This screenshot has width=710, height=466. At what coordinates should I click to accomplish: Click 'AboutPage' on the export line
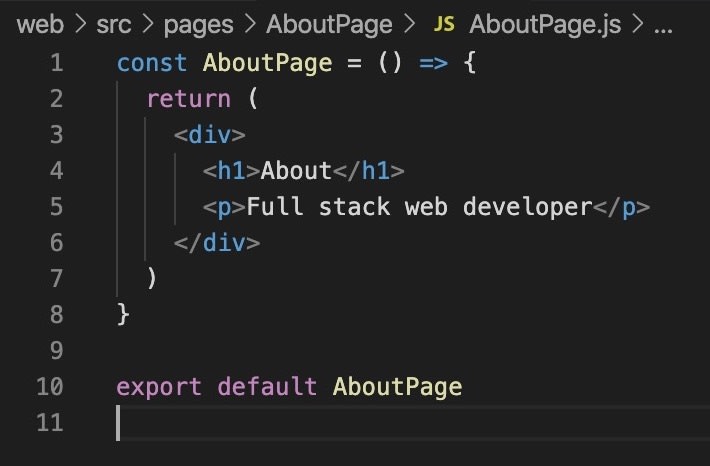coord(398,387)
